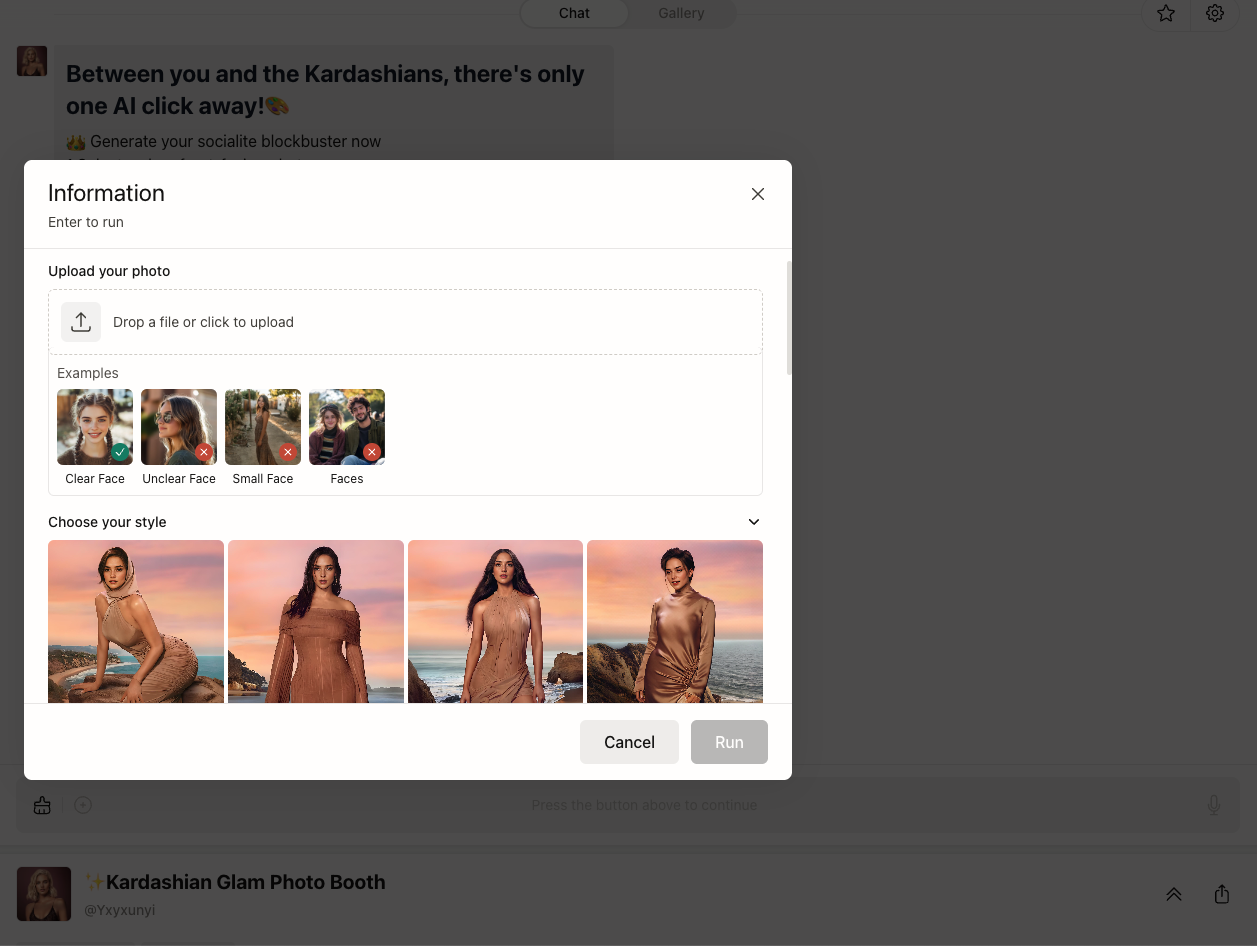
Task: Click the star favorite icon
Action: click(x=1166, y=13)
